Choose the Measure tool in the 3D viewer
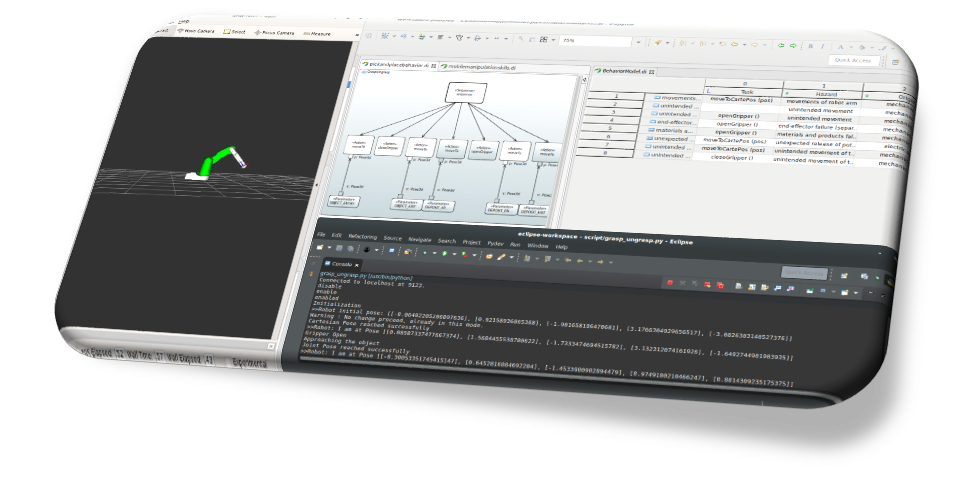Screen dimensions: 969x483 coord(316,34)
